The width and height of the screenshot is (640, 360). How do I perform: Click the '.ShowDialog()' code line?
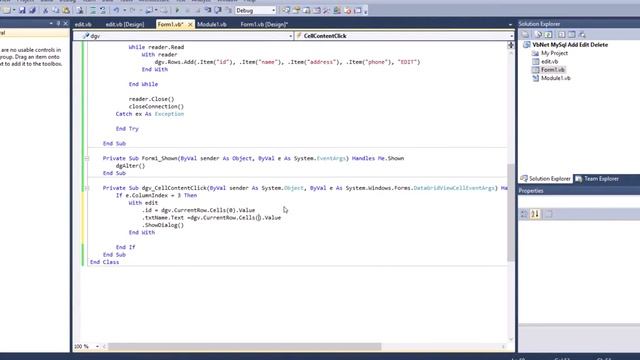(163, 225)
